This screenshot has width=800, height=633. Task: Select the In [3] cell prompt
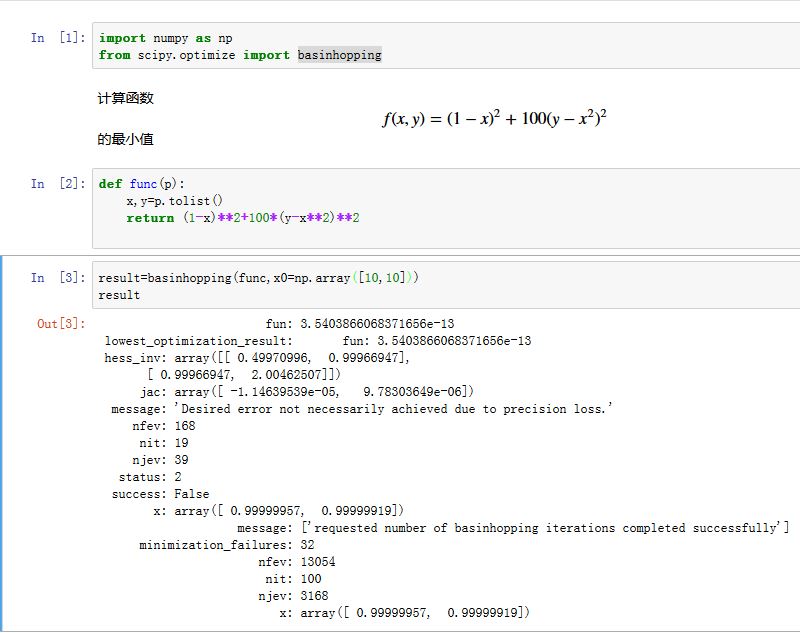tap(57, 278)
